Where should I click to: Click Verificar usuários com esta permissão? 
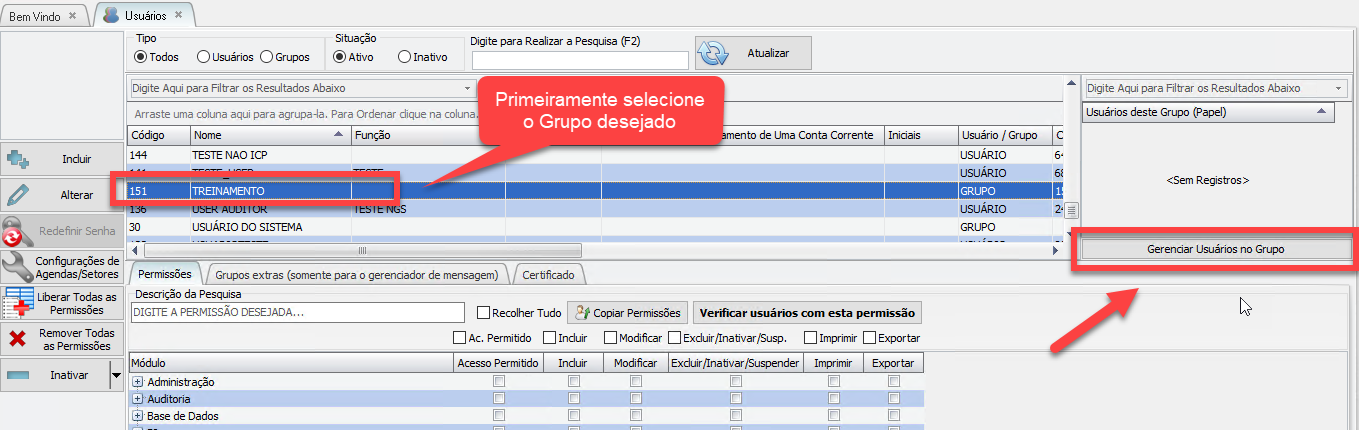tap(807, 313)
